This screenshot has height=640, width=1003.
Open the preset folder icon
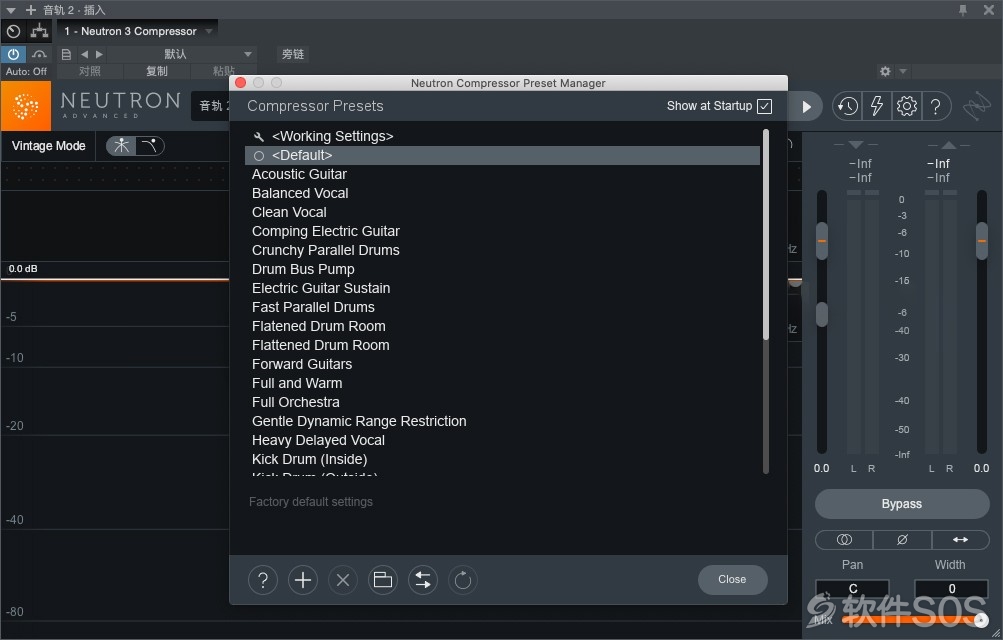tap(383, 580)
